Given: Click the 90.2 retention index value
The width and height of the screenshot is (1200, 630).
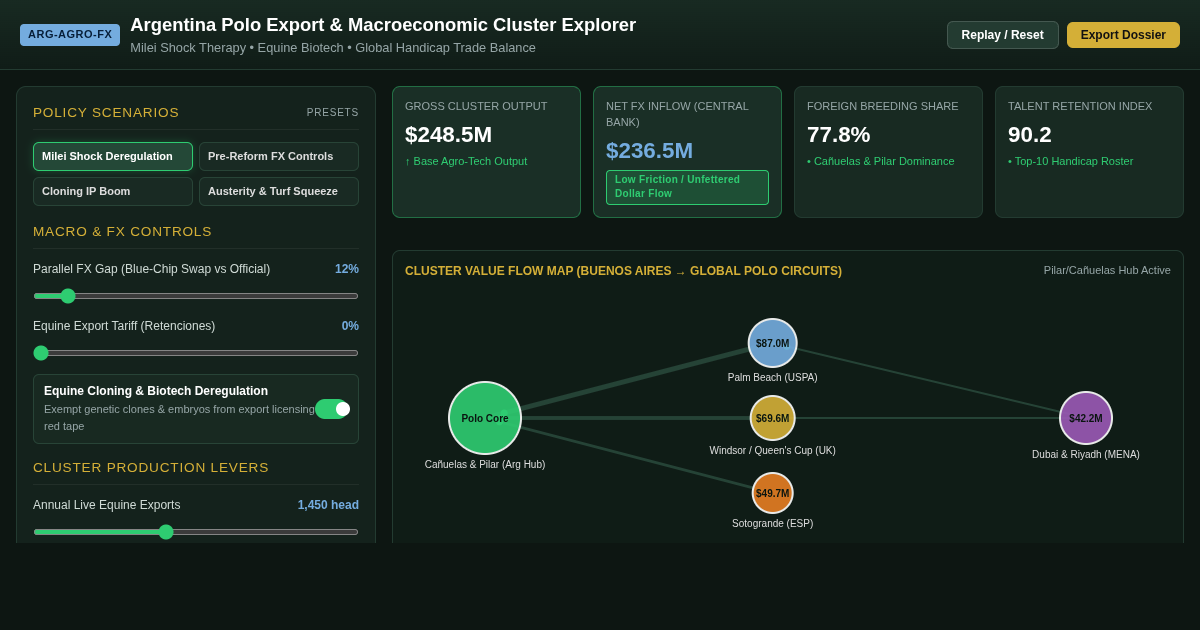Looking at the screenshot, I should tap(1029, 135).
